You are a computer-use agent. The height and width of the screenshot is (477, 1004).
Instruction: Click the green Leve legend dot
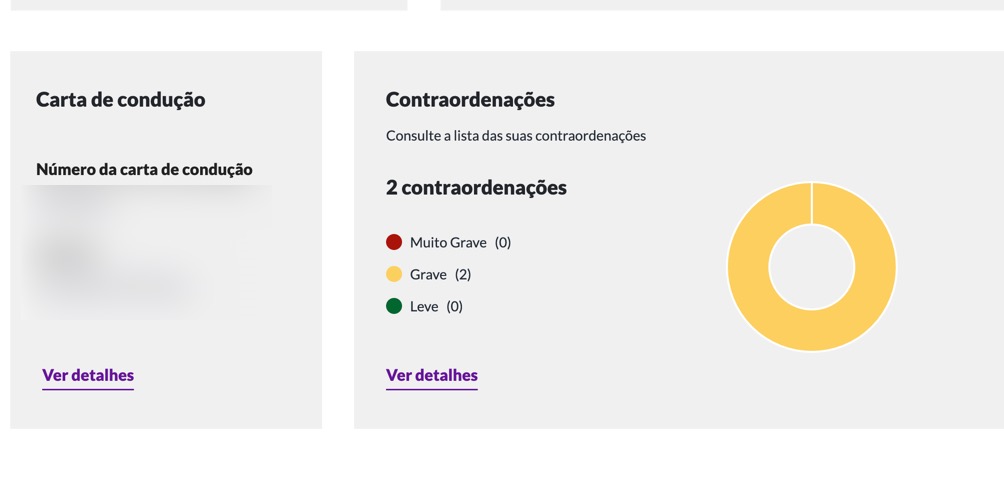pyautogui.click(x=394, y=306)
